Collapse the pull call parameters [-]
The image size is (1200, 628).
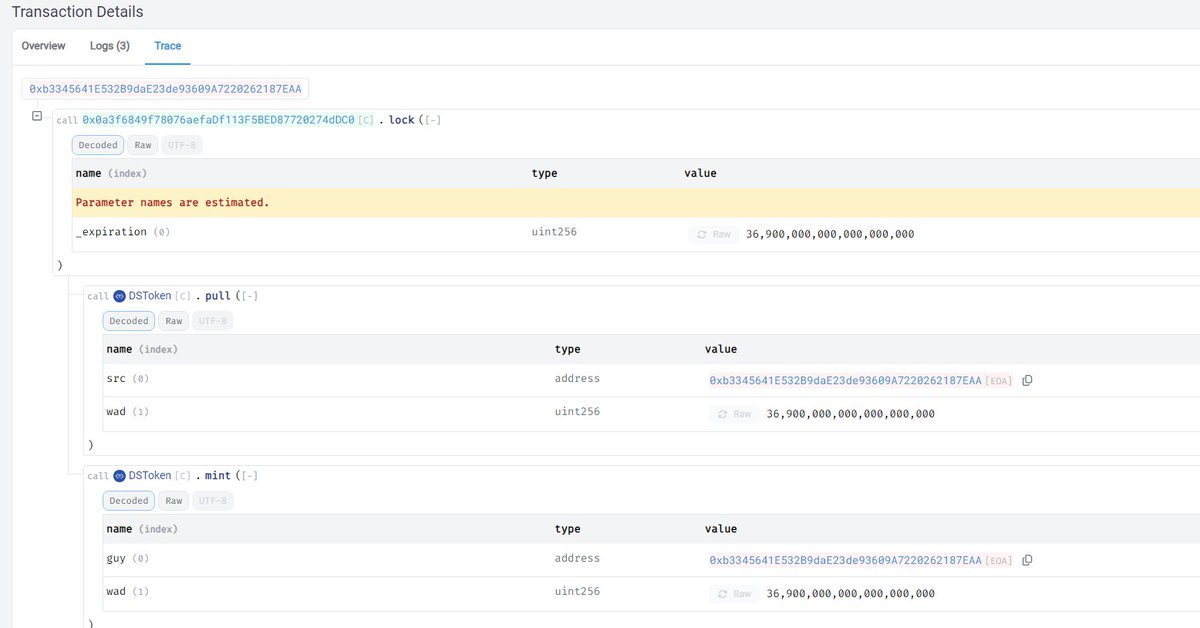pos(251,296)
